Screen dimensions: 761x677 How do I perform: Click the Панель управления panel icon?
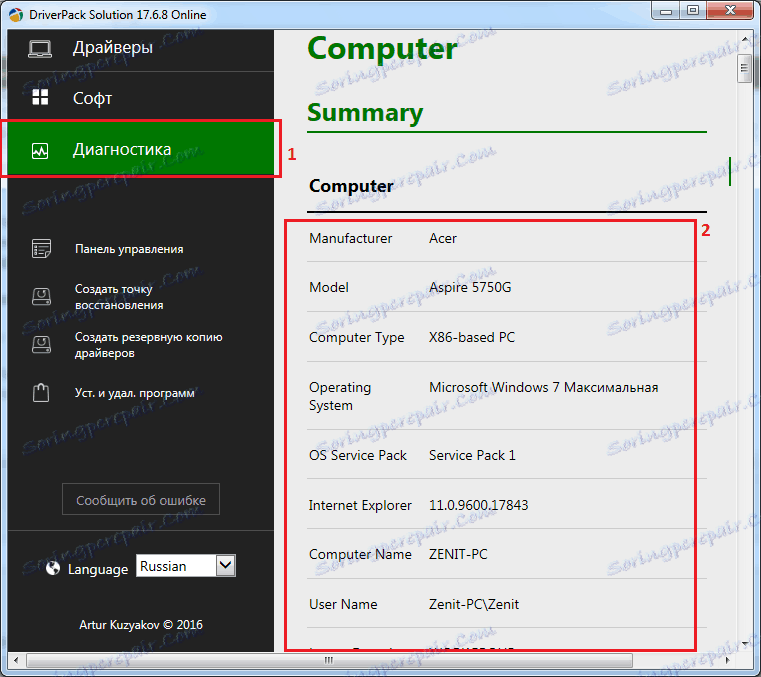(x=41, y=248)
